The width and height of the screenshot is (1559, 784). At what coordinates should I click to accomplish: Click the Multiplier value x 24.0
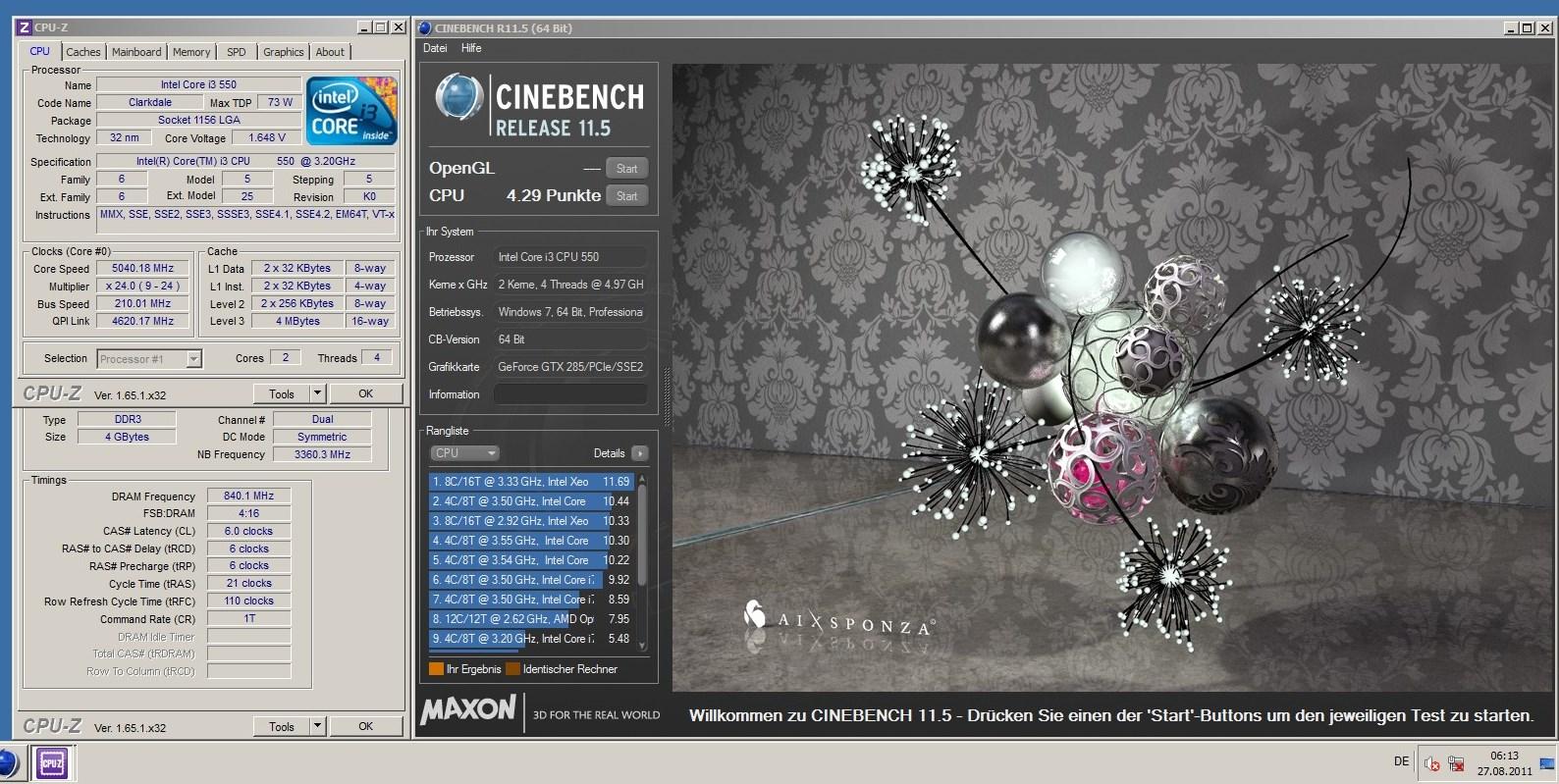(x=142, y=286)
